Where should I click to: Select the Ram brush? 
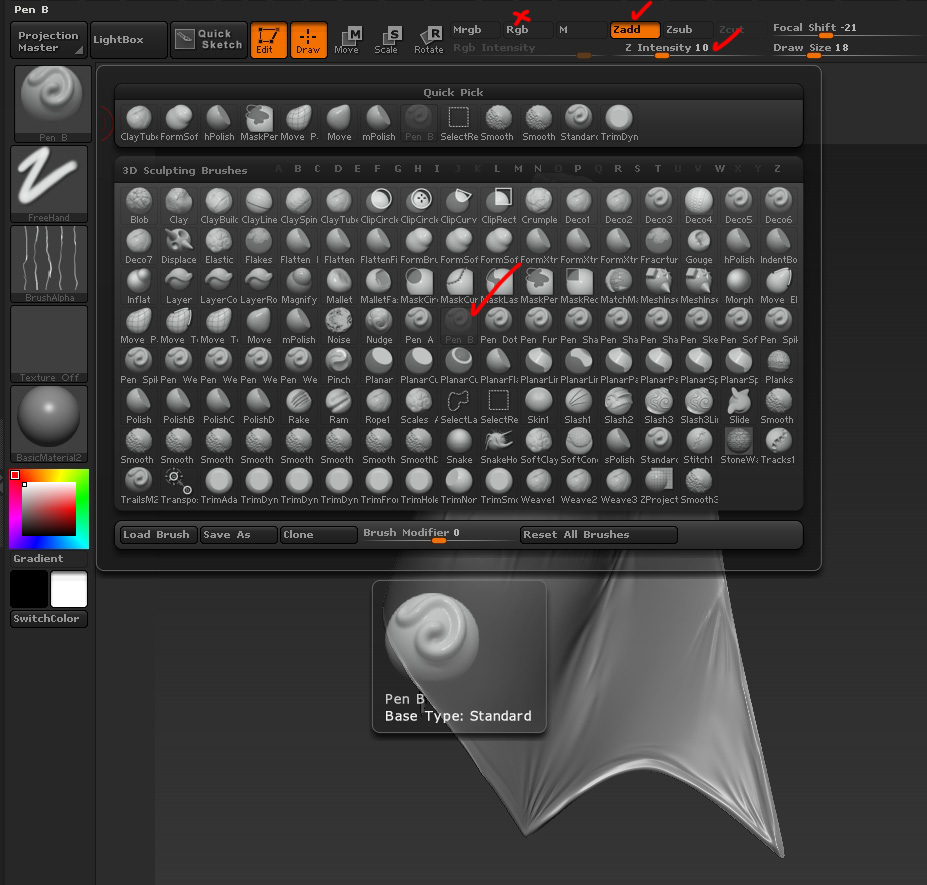[339, 407]
